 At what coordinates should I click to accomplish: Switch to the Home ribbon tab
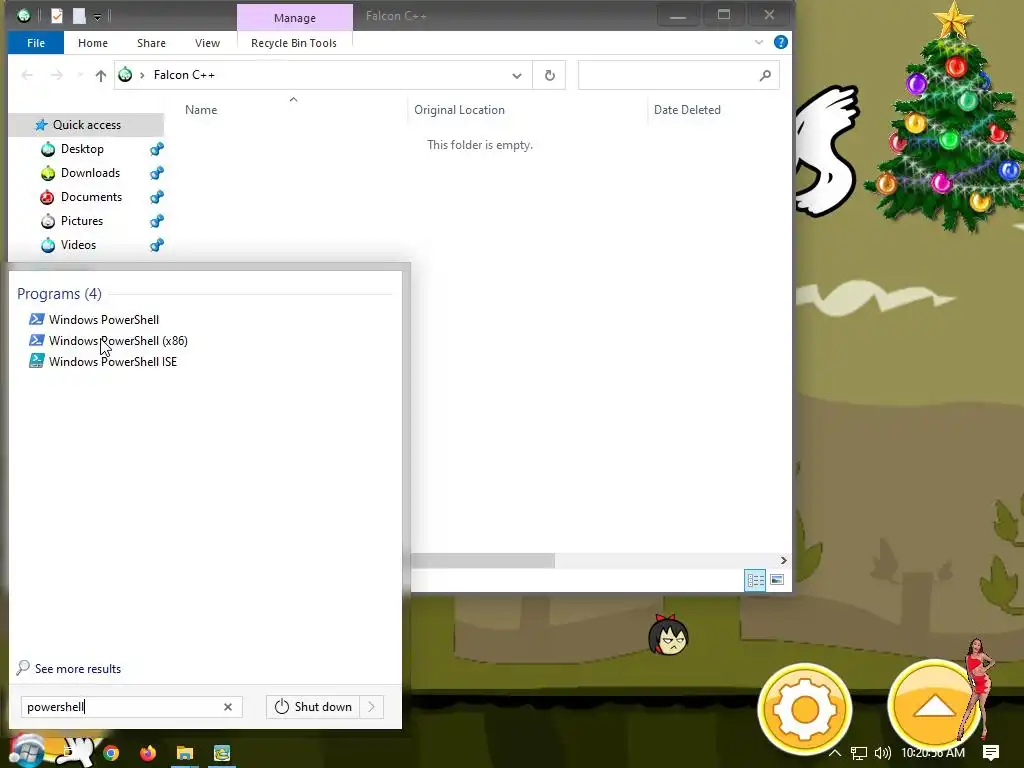[x=93, y=43]
